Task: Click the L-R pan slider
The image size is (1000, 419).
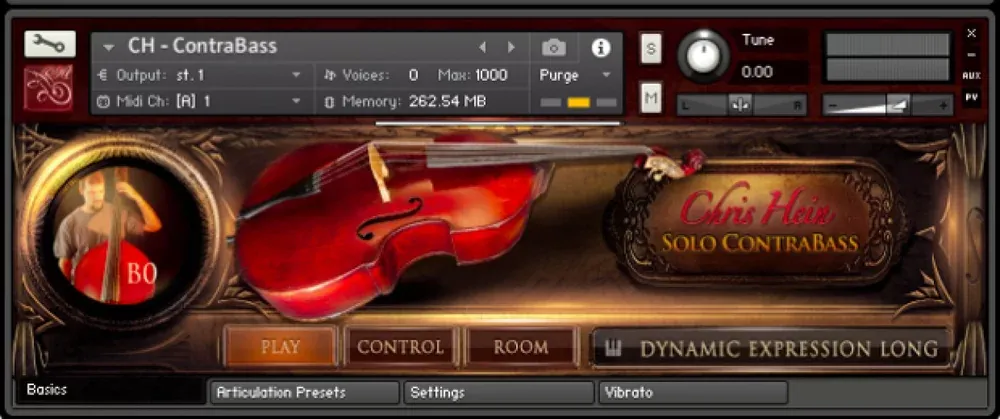Action: pos(742,105)
